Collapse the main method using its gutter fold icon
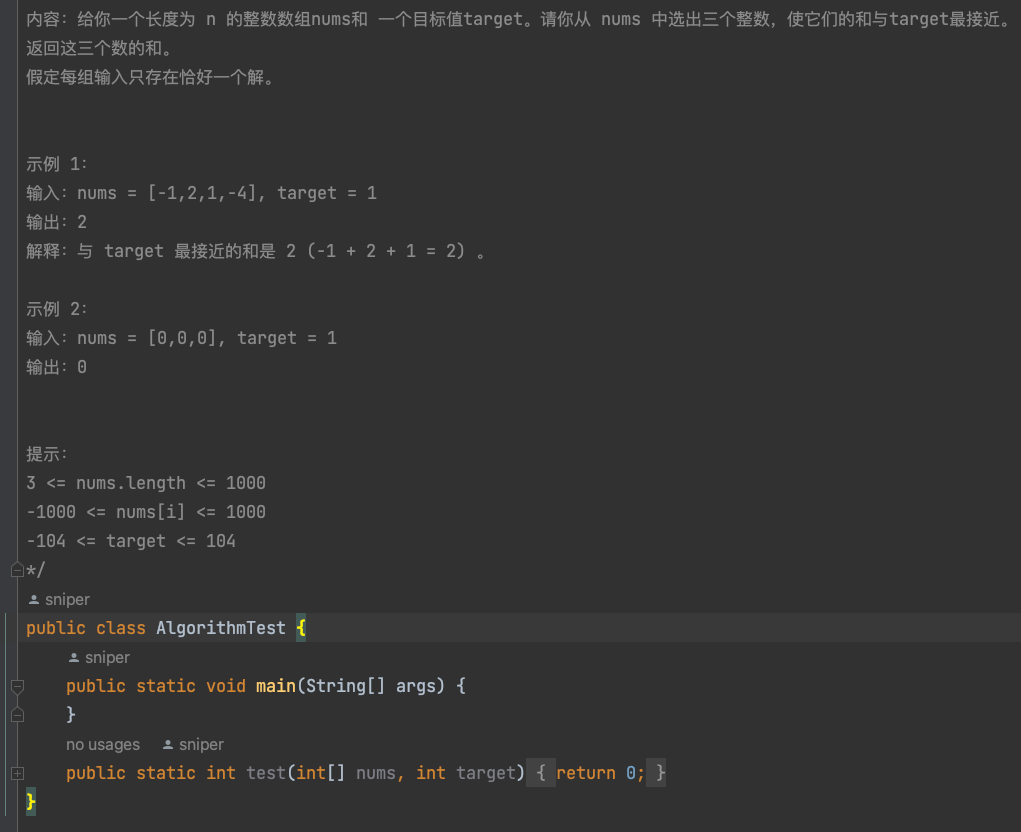 point(17,686)
